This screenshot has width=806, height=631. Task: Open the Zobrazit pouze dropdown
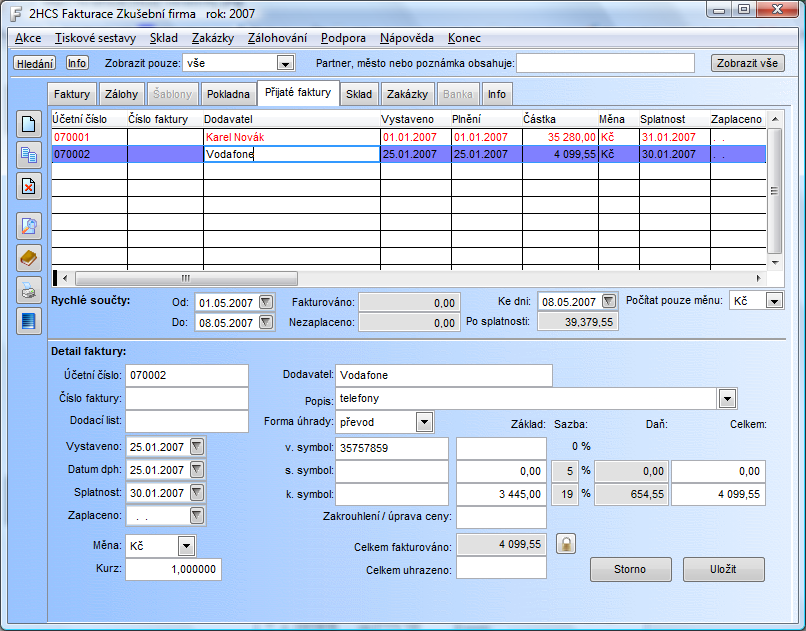tap(285, 63)
